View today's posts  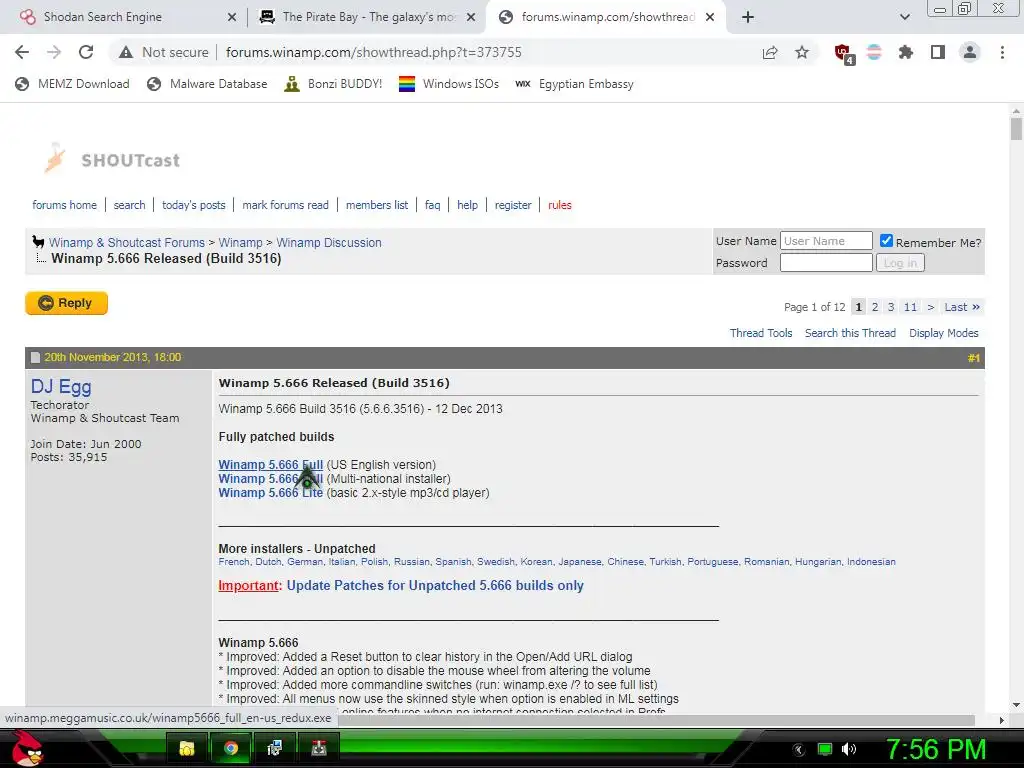pos(193,205)
